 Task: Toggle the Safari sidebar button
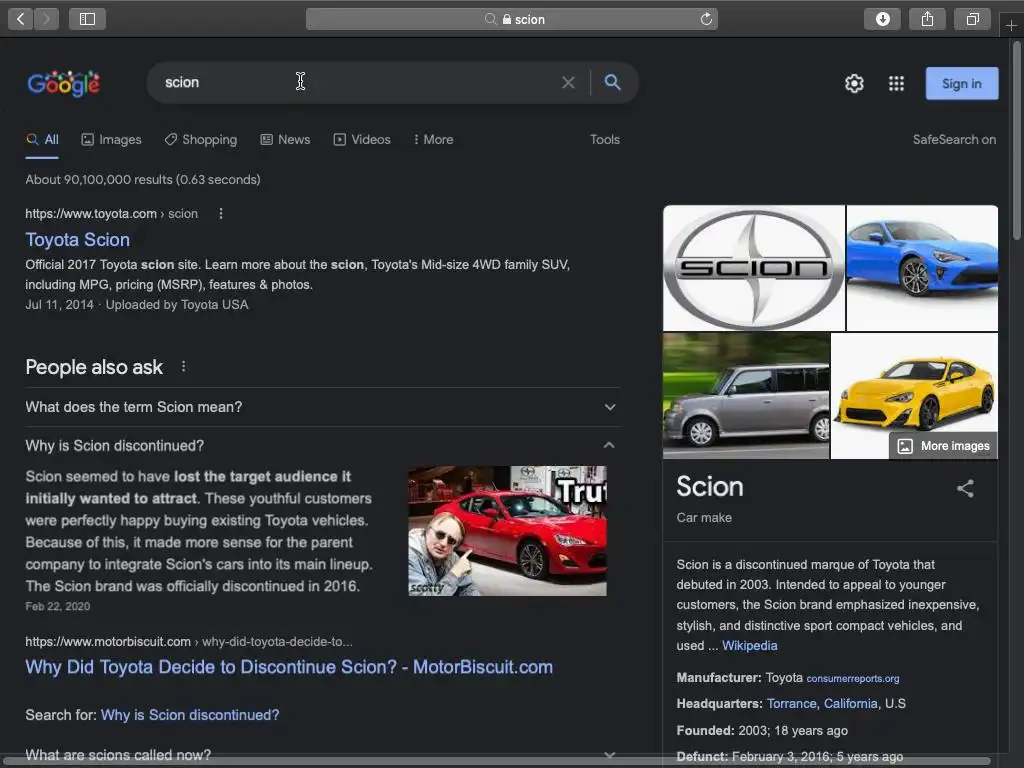[88, 19]
